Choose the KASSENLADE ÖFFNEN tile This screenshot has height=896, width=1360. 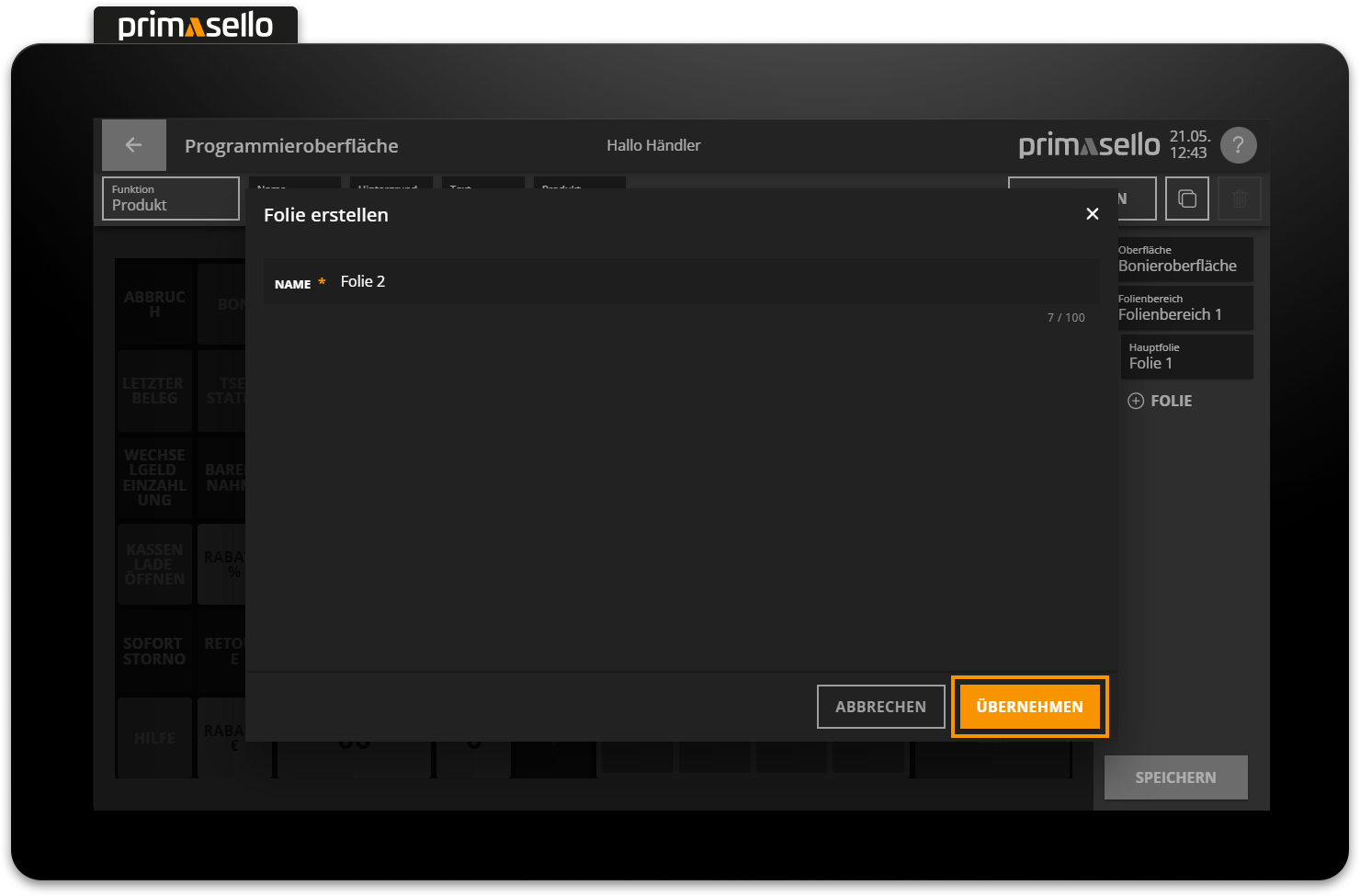pyautogui.click(x=154, y=564)
